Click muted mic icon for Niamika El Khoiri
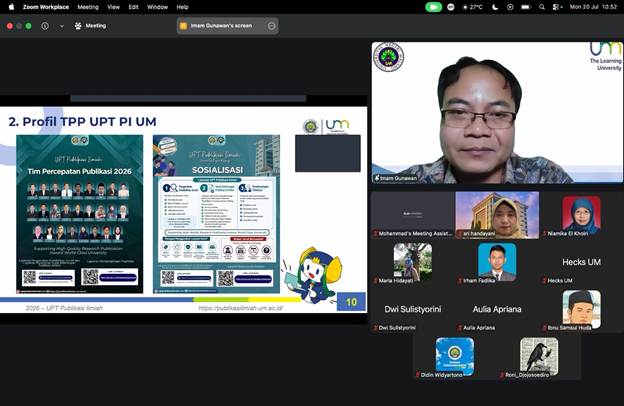 [544, 234]
